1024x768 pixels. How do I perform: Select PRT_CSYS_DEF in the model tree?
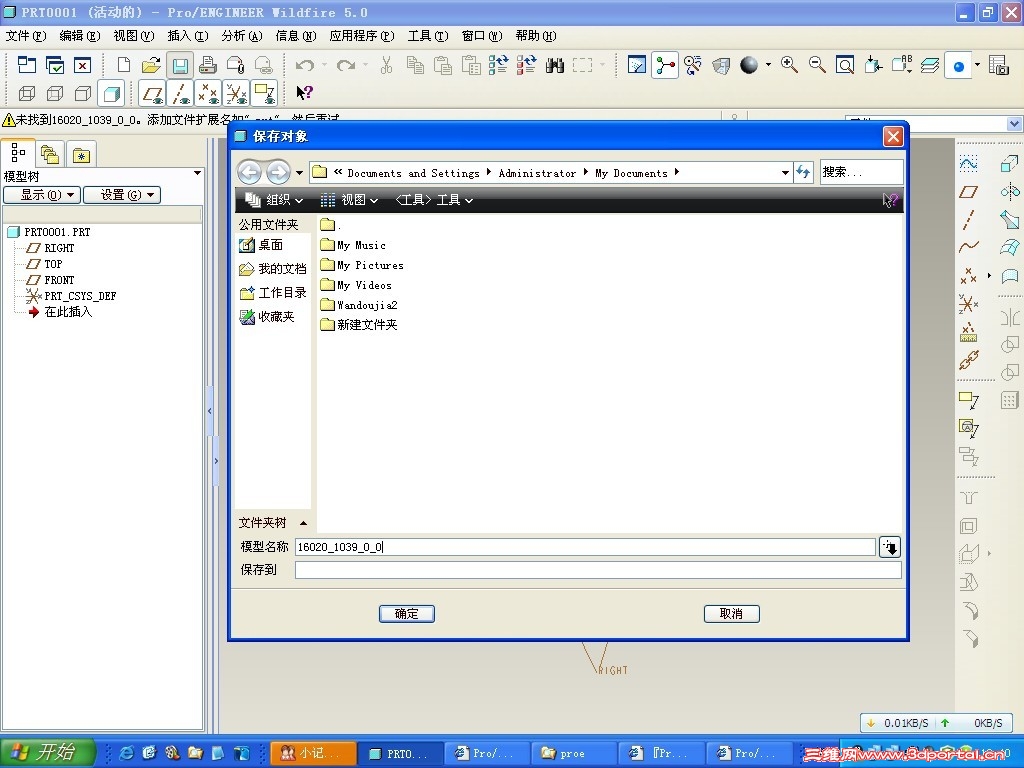[72, 296]
